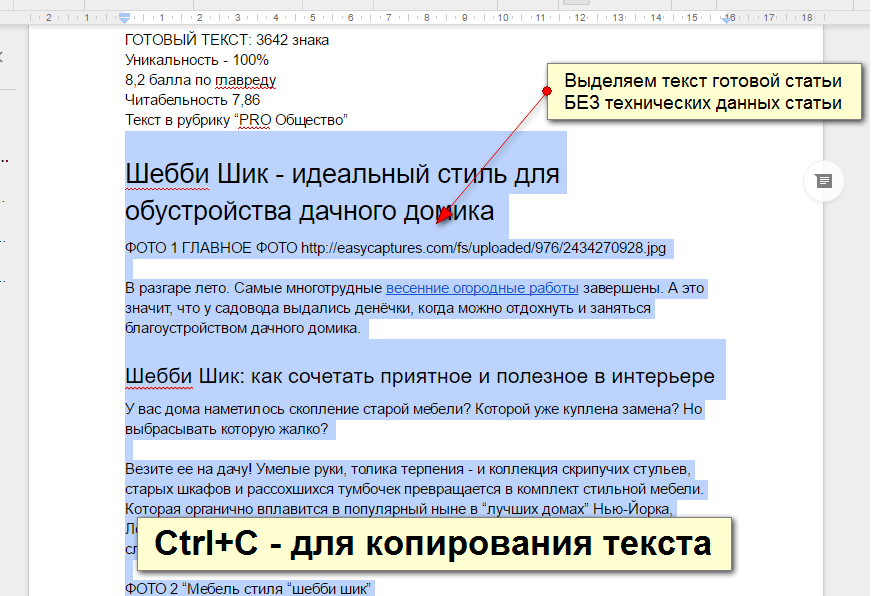Click the 'Ctrl+C - для копирования текста' banner

click(432, 545)
